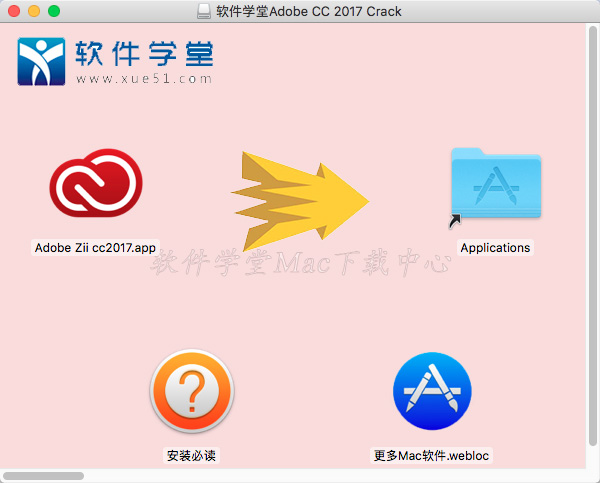This screenshot has width=600, height=483.
Task: Minimize the window with the yellow button
Action: pos(34,11)
